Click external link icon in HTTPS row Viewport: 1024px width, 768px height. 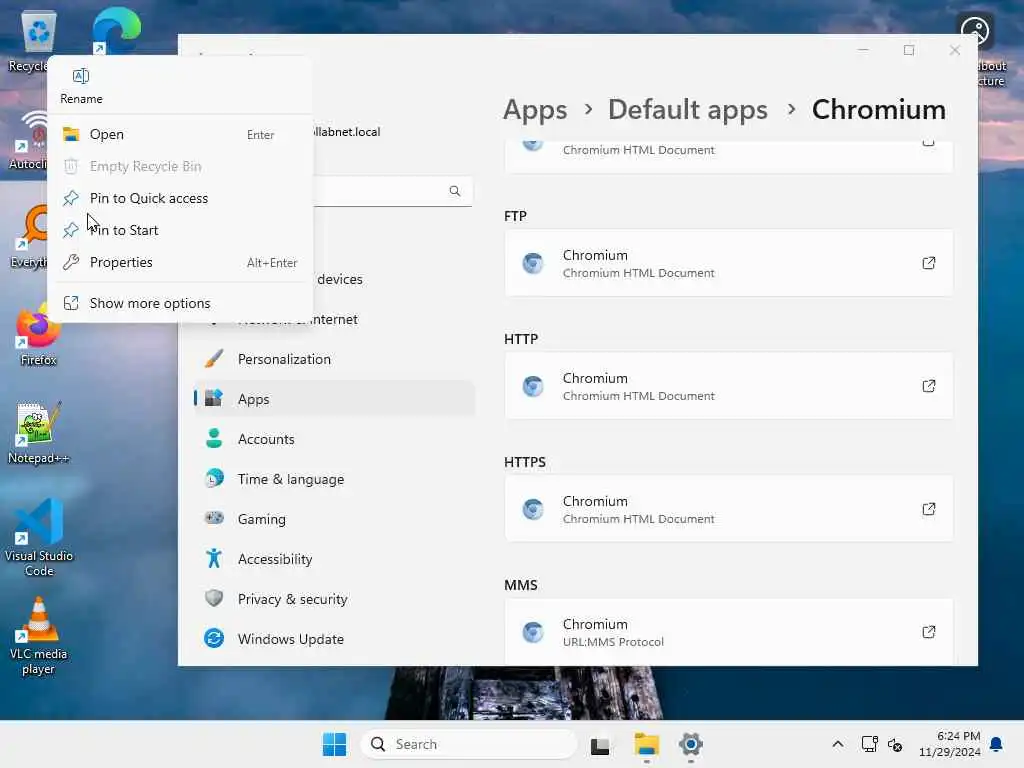[928, 509]
